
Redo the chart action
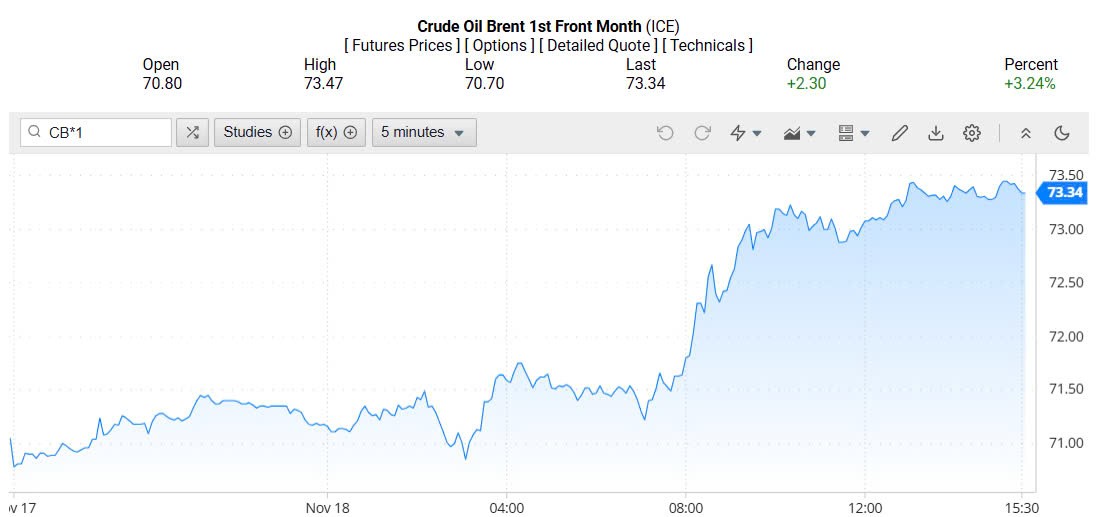click(702, 132)
